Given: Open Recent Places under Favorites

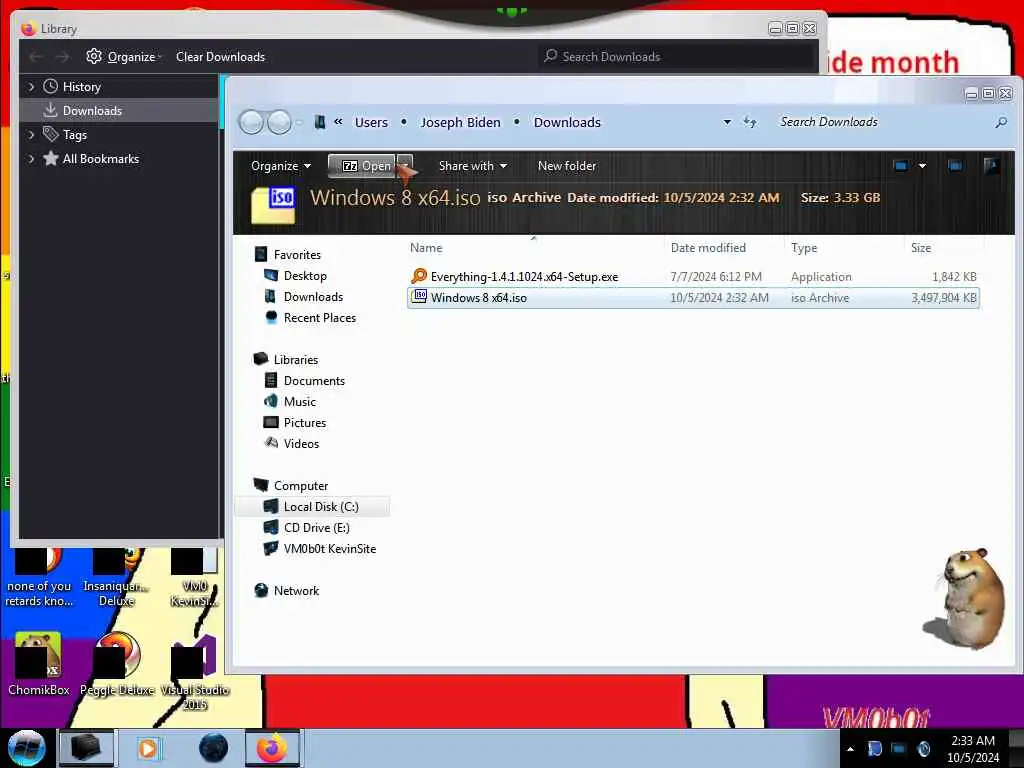Looking at the screenshot, I should coord(320,318).
